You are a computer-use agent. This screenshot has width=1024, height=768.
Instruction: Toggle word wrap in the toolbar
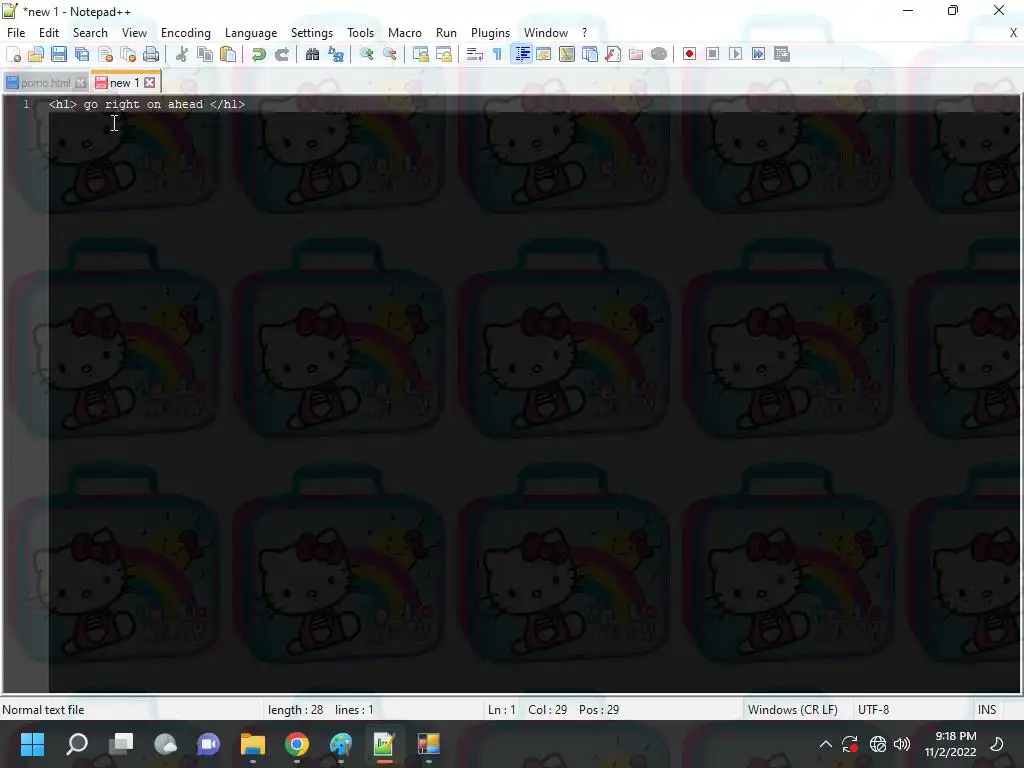click(x=475, y=54)
